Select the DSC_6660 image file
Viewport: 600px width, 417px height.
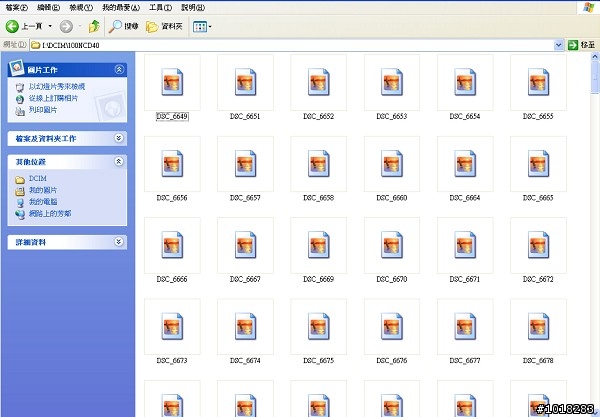pyautogui.click(x=392, y=169)
